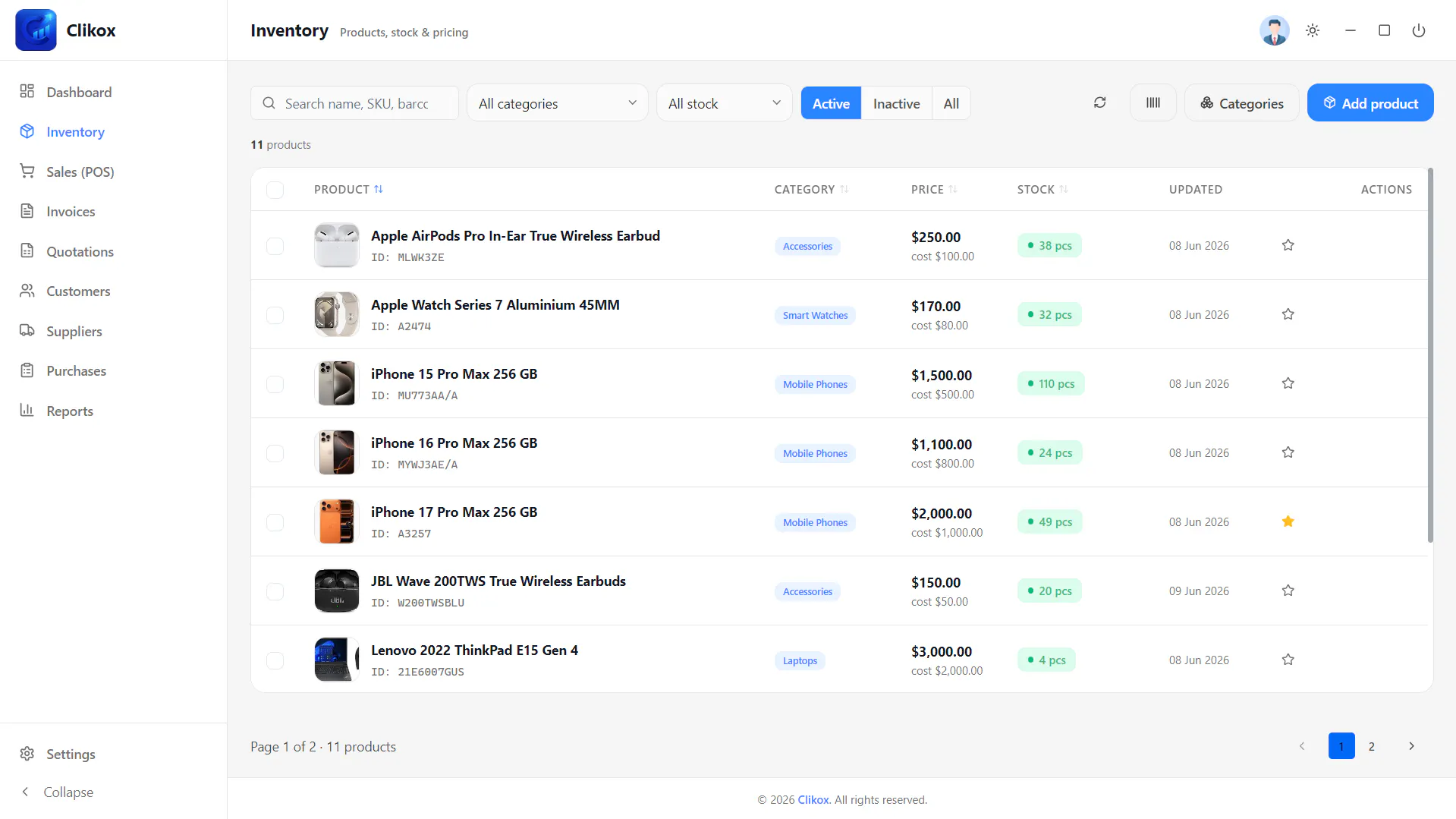Click the product table vertical scrollbar
This screenshot has width=1456, height=819.
pos(1430,355)
